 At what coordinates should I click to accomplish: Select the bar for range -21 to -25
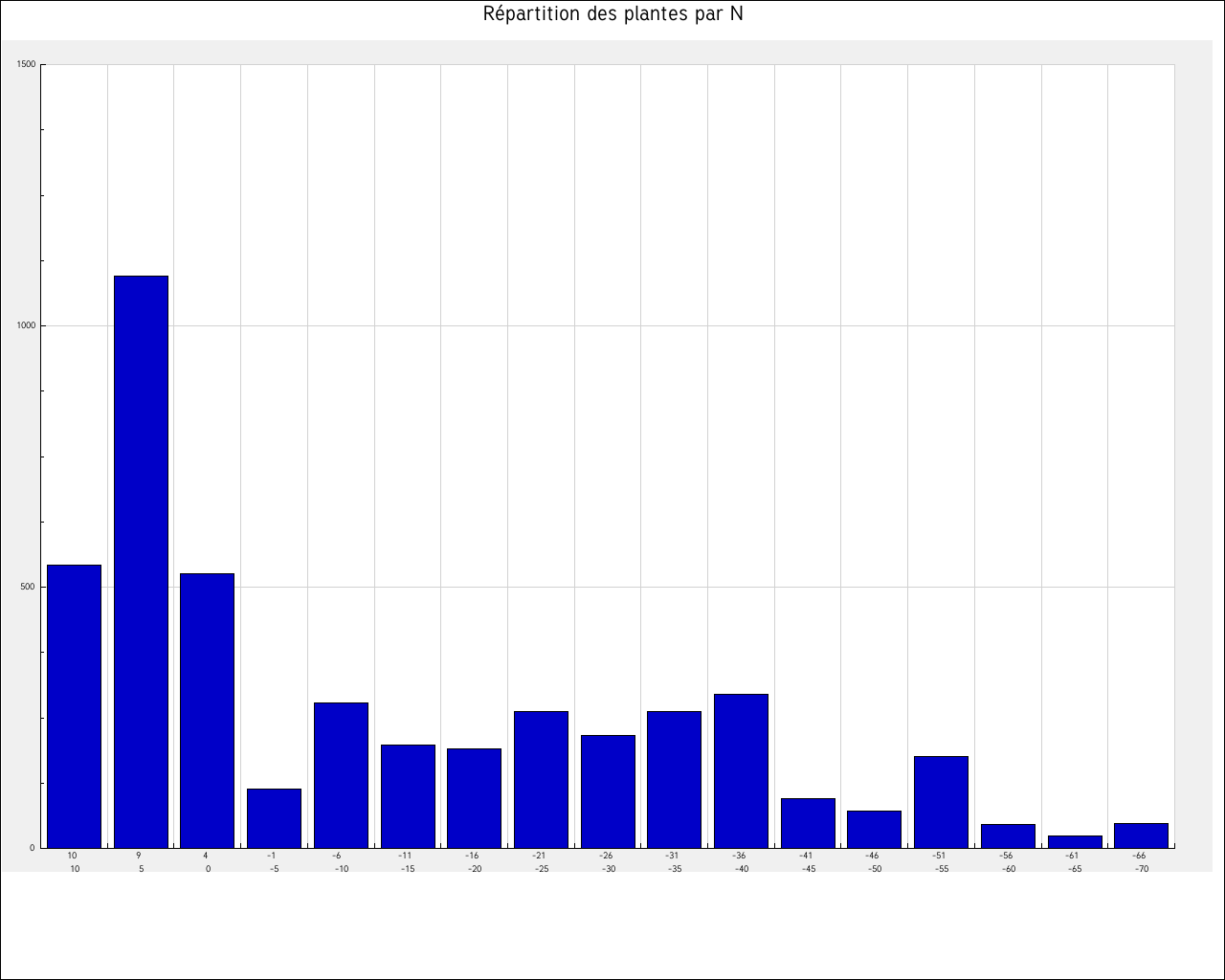(541, 779)
